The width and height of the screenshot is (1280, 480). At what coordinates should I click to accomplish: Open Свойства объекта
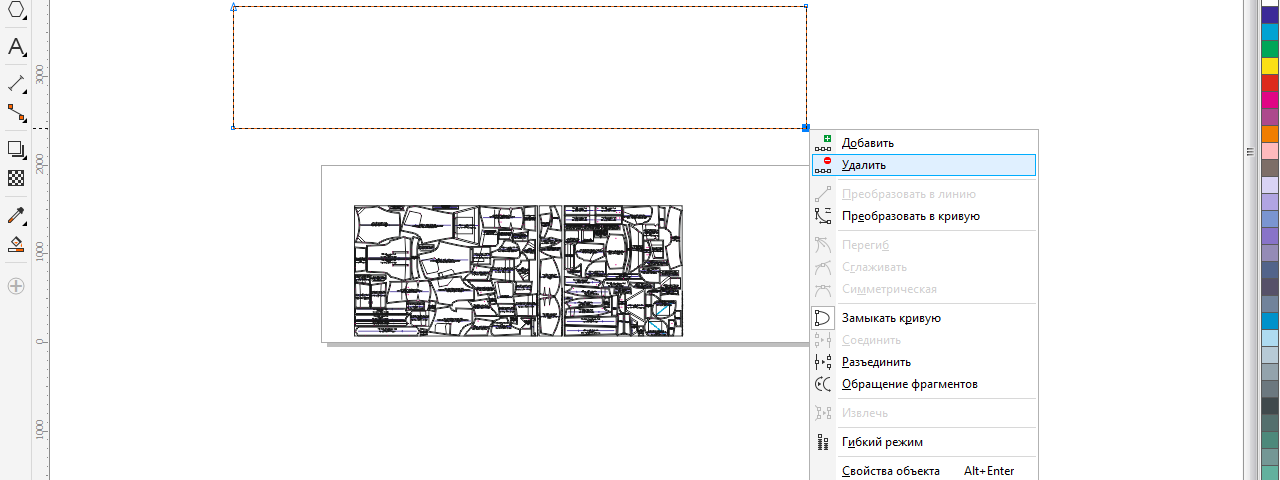[x=923, y=471]
